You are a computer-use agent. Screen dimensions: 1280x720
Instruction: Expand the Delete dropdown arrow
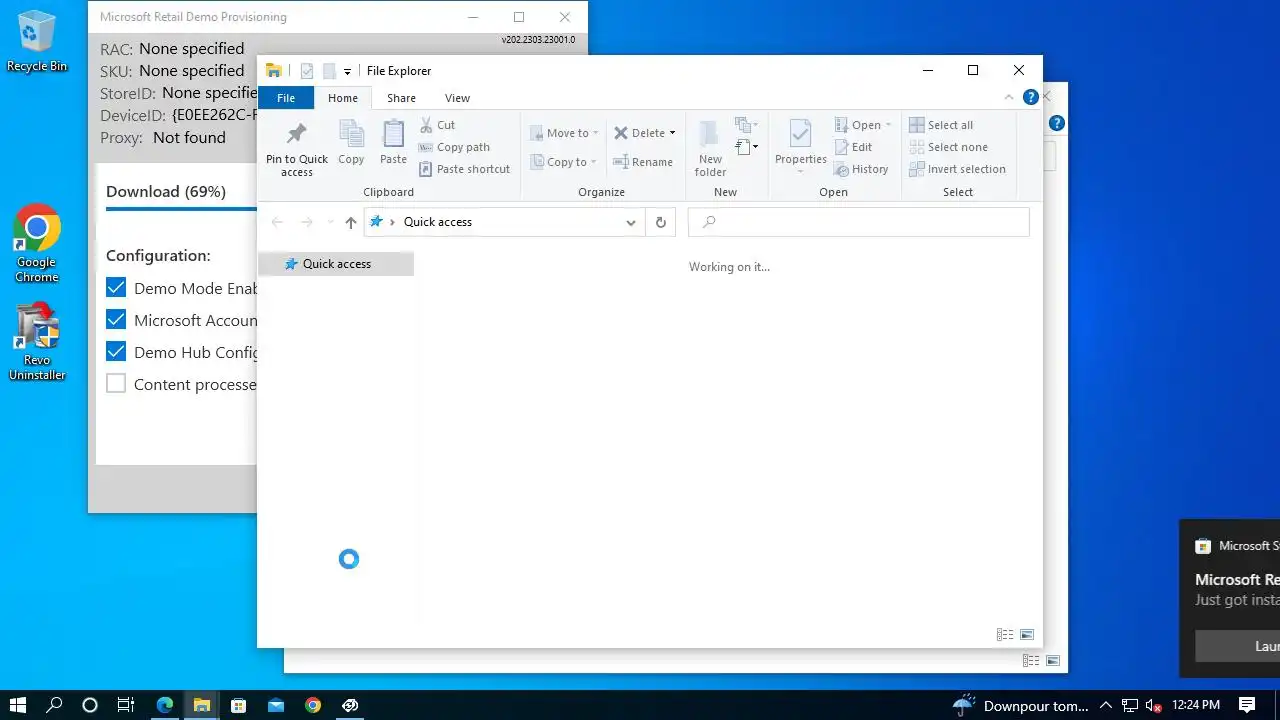(672, 133)
